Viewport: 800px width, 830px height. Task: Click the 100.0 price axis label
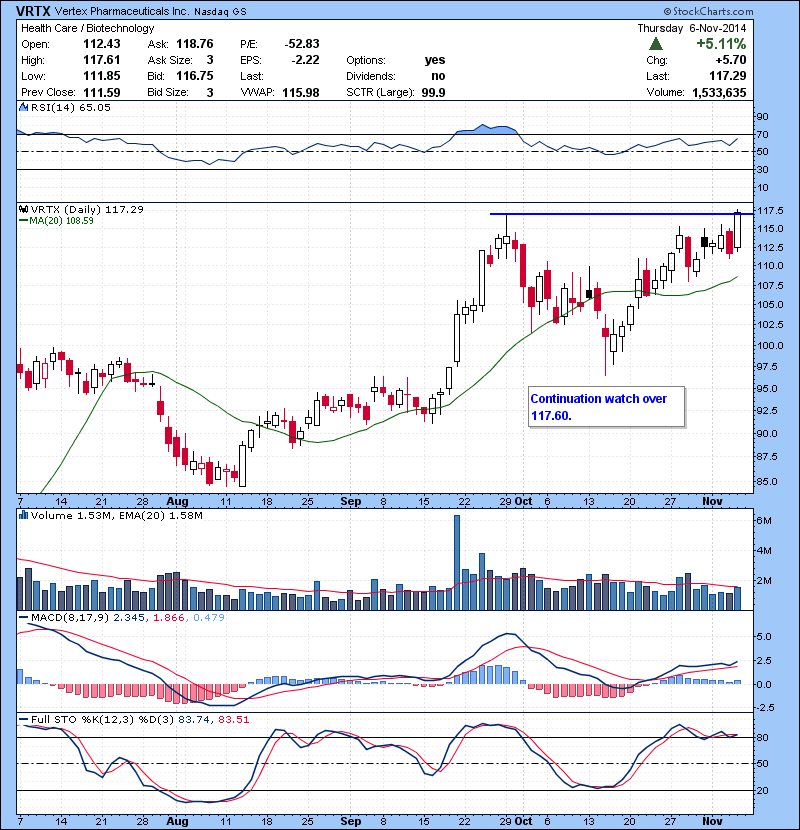tap(770, 345)
